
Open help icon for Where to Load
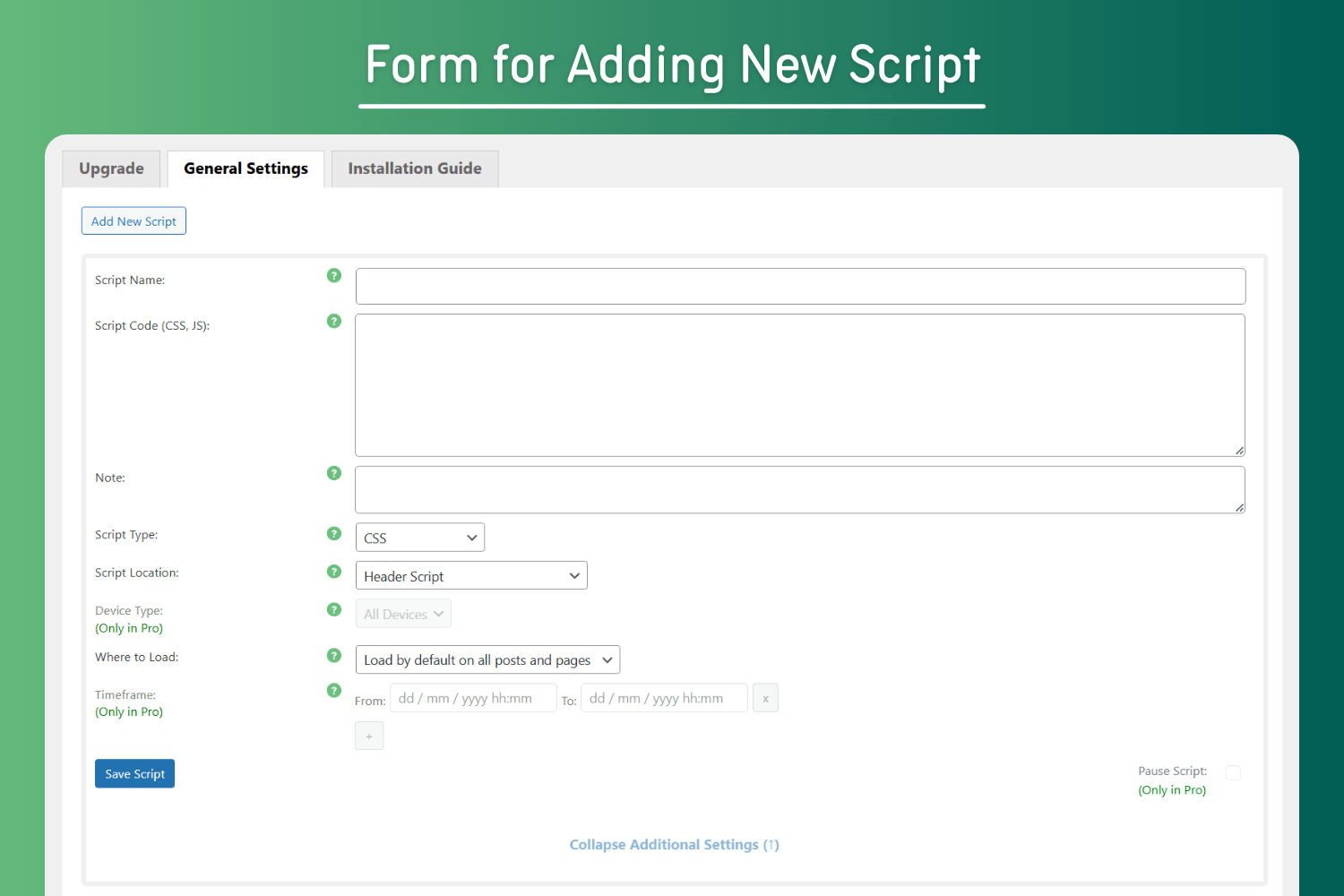334,656
